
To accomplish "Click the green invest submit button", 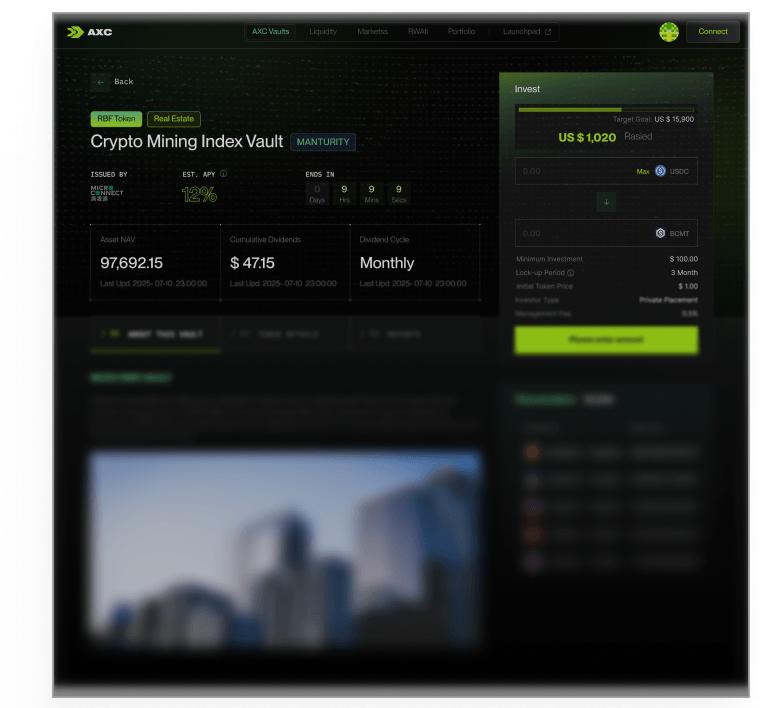I will click(606, 340).
